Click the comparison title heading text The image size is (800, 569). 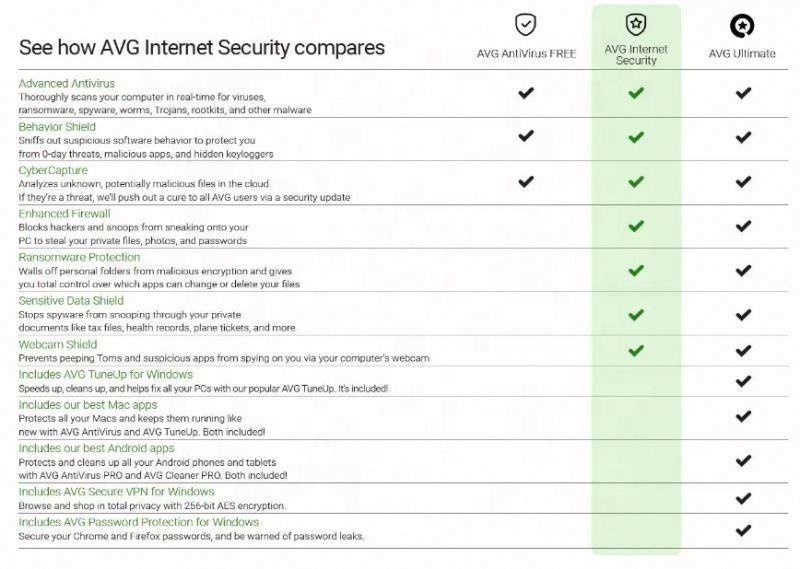coord(202,47)
